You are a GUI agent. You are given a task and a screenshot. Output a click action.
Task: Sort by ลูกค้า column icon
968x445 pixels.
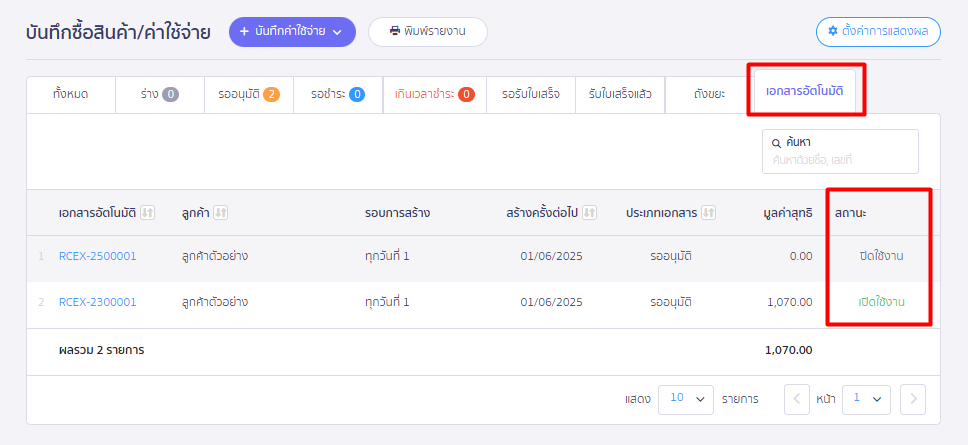[x=221, y=213]
